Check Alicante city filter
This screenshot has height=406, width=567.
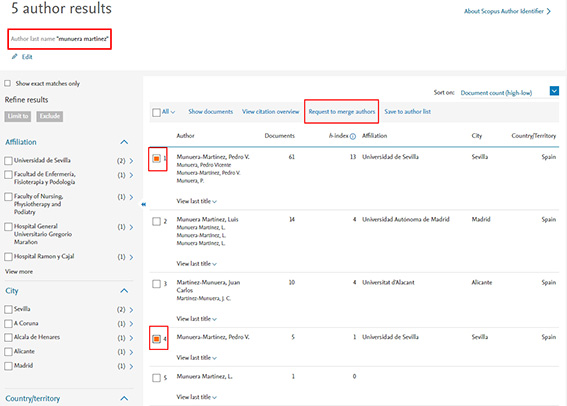click(8, 352)
